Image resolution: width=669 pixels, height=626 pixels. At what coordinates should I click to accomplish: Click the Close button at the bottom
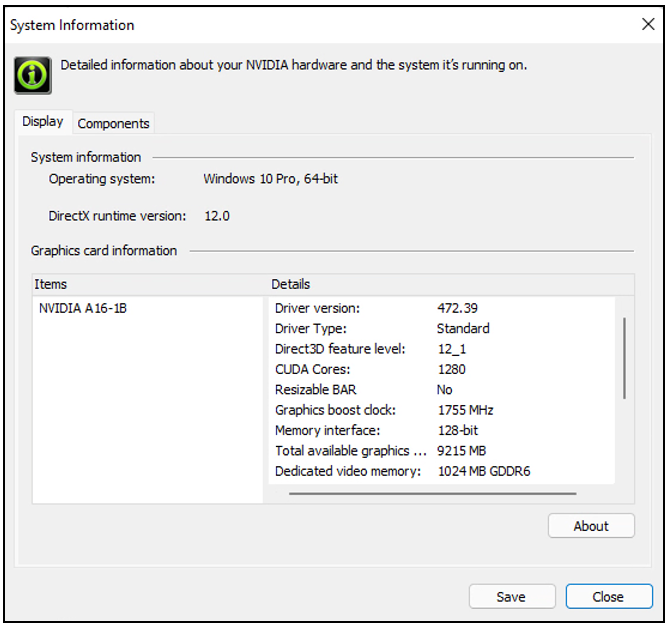(608, 597)
